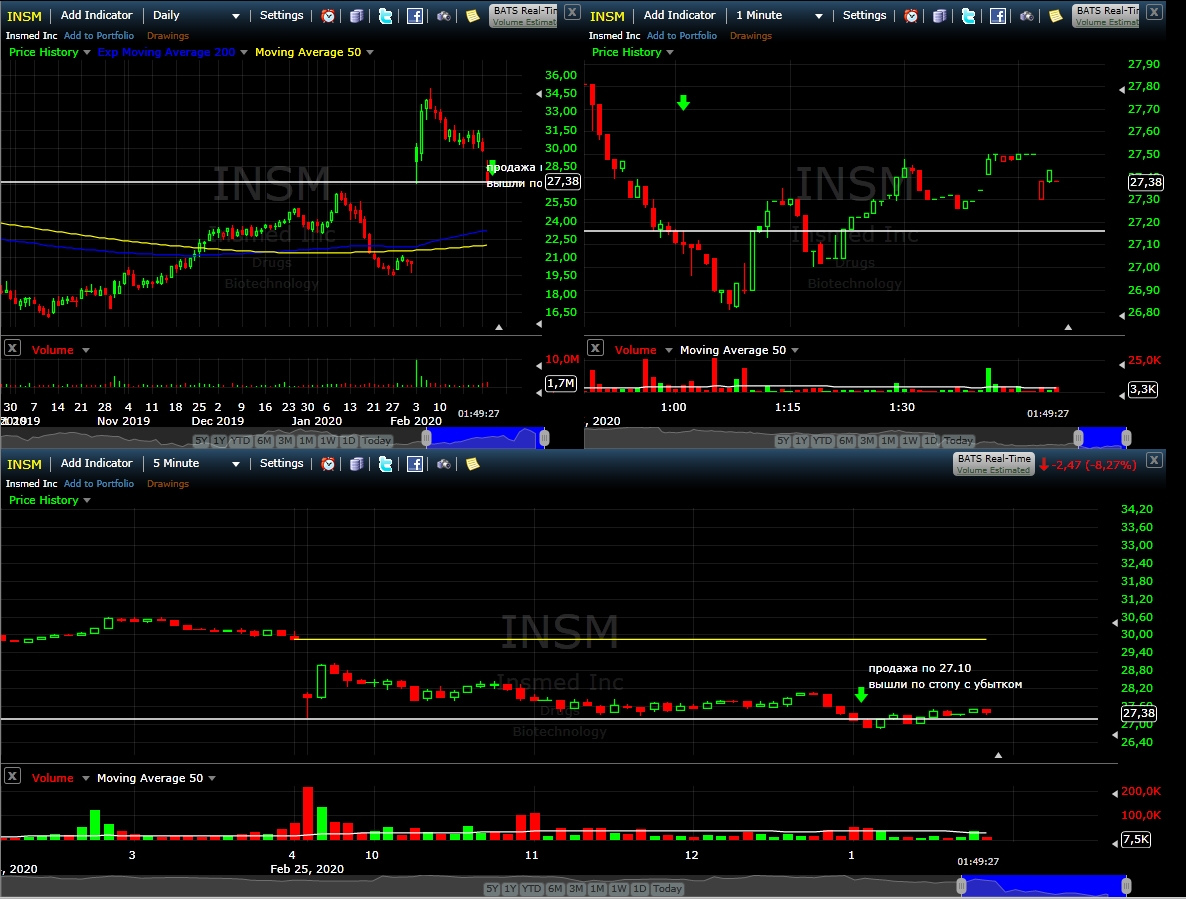Select 6M range in Daily chart
This screenshot has height=899, width=1186.
(264, 440)
